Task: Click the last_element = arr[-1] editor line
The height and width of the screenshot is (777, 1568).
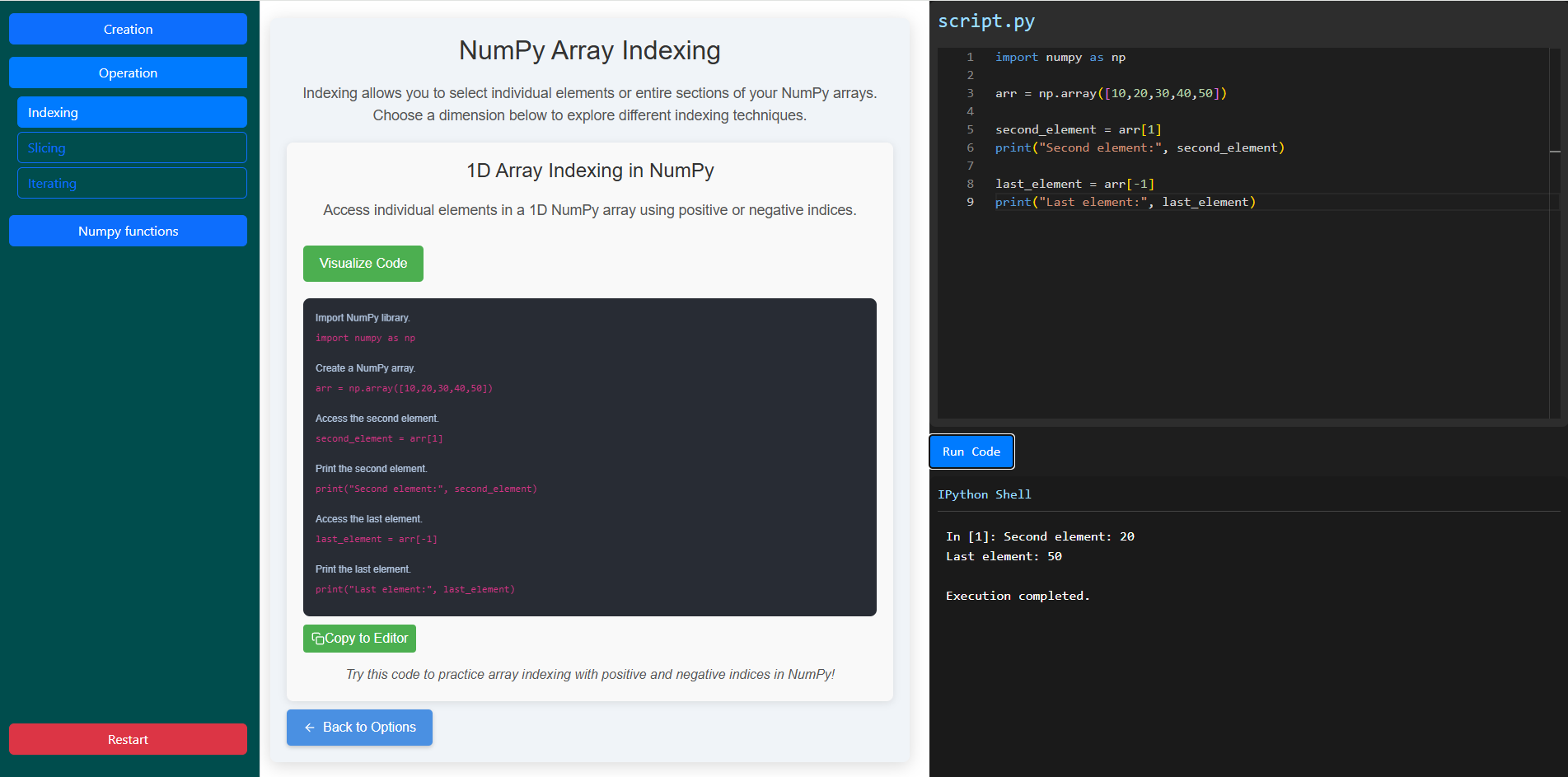Action: pyautogui.click(x=1074, y=184)
